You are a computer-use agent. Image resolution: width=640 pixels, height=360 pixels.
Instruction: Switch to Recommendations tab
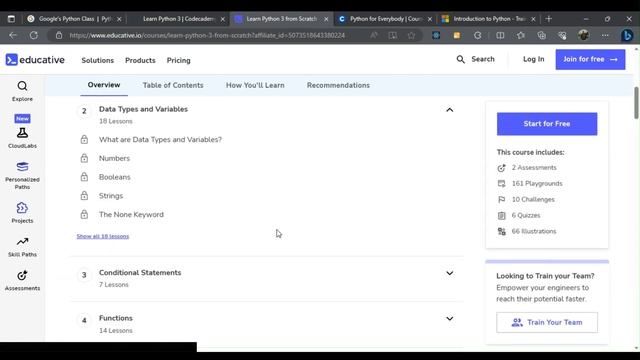[x=338, y=85]
